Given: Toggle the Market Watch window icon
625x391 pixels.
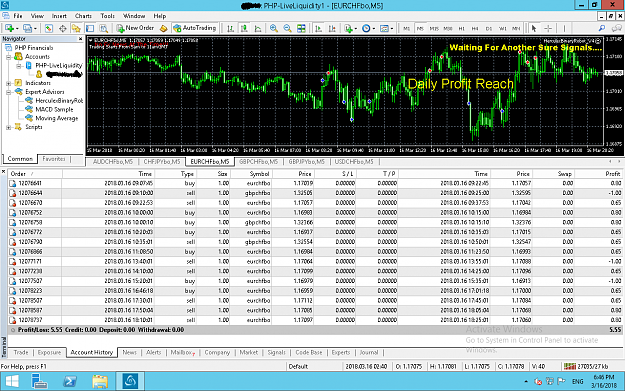Looking at the screenshot, I should [49, 28].
